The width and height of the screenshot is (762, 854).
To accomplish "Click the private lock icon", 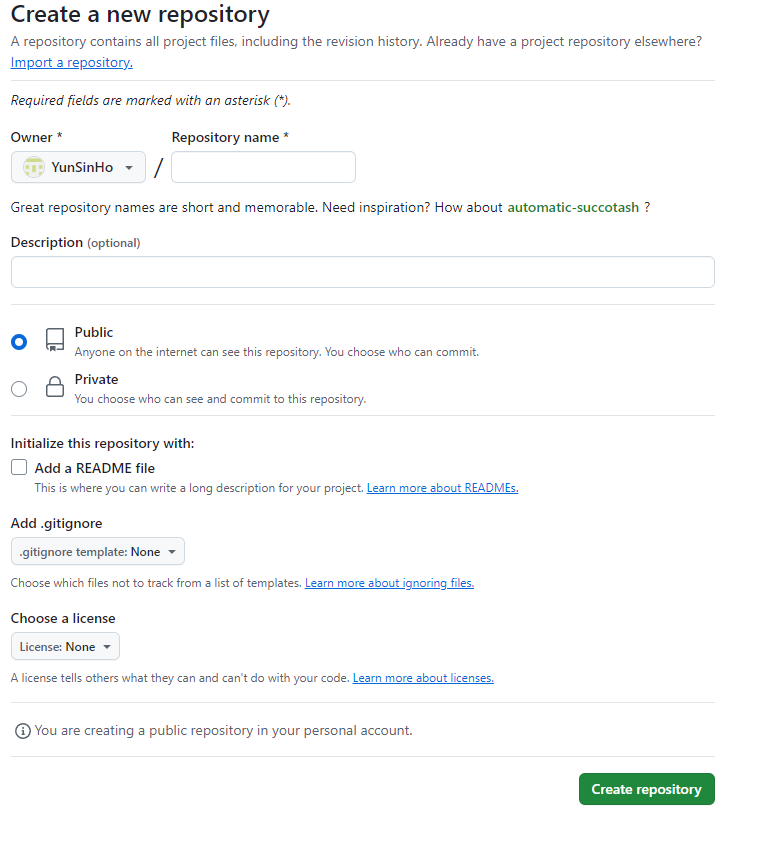I will click(x=55, y=387).
